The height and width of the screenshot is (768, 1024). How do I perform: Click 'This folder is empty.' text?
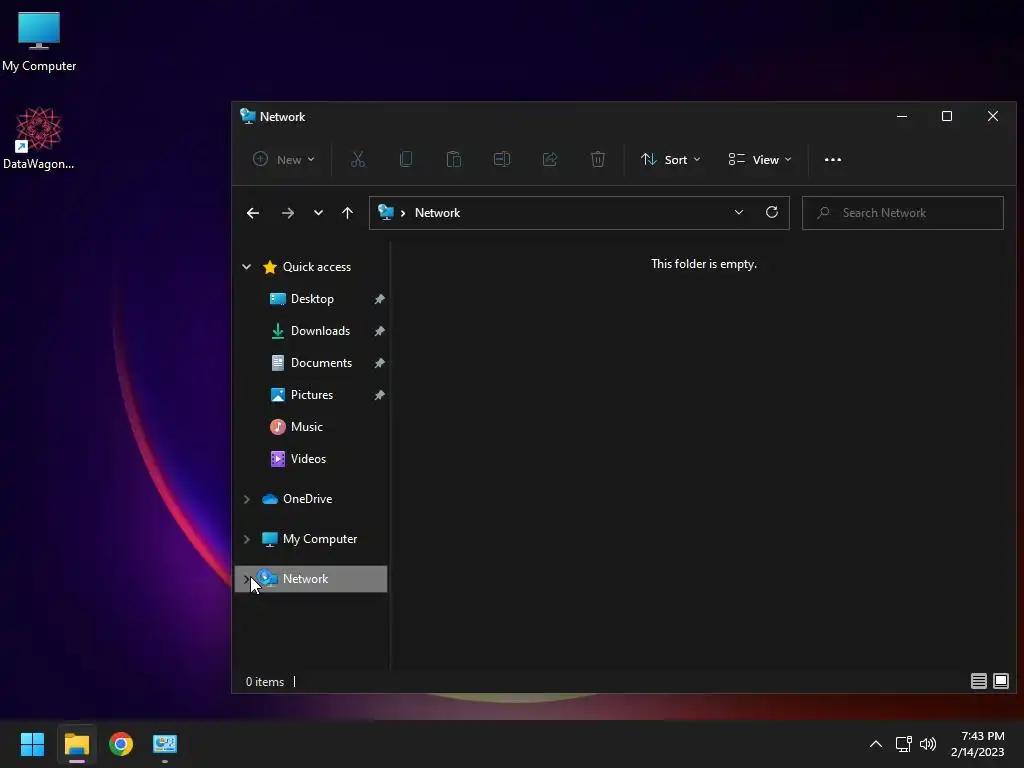(x=704, y=264)
